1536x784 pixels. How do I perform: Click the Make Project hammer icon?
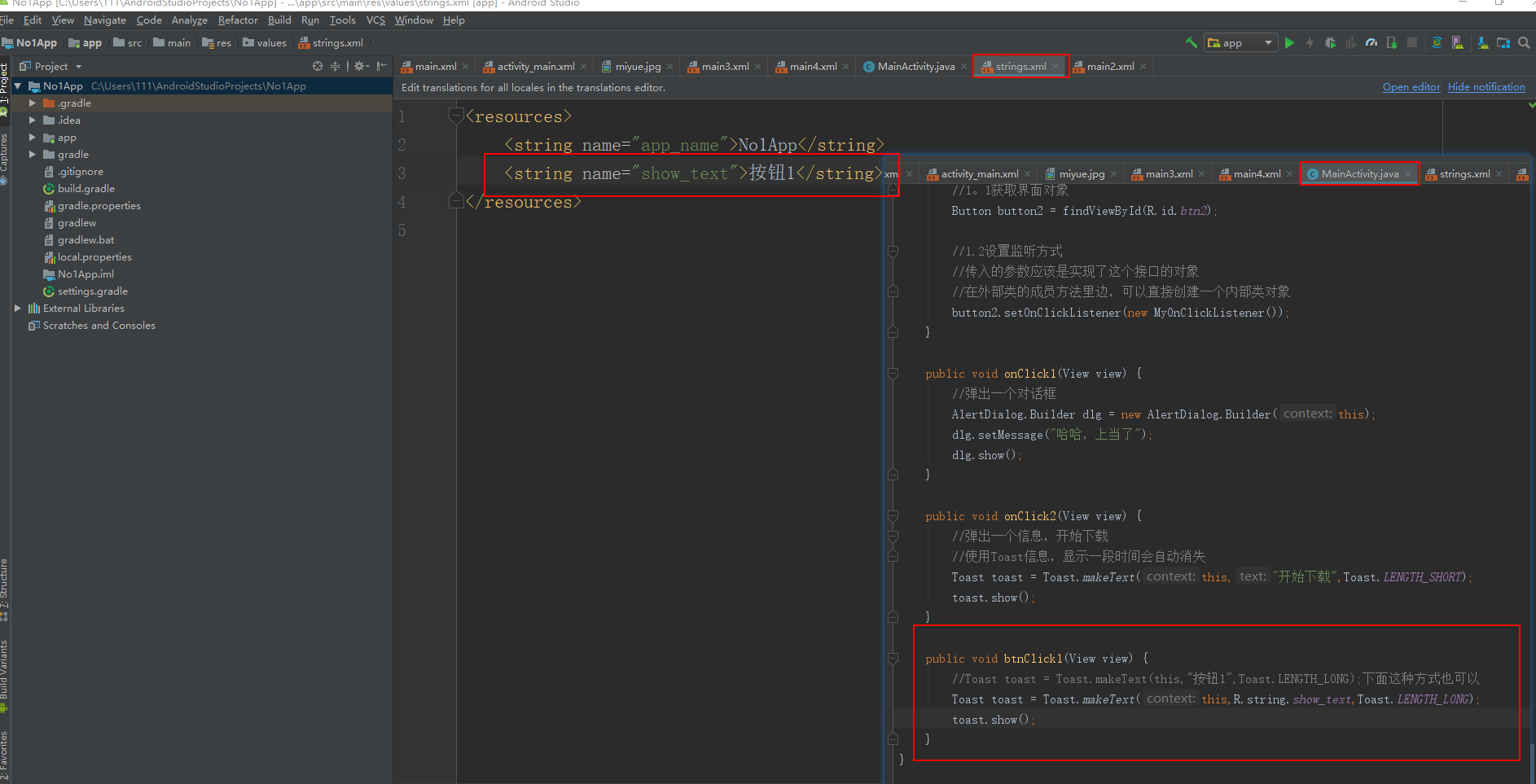click(x=1191, y=42)
